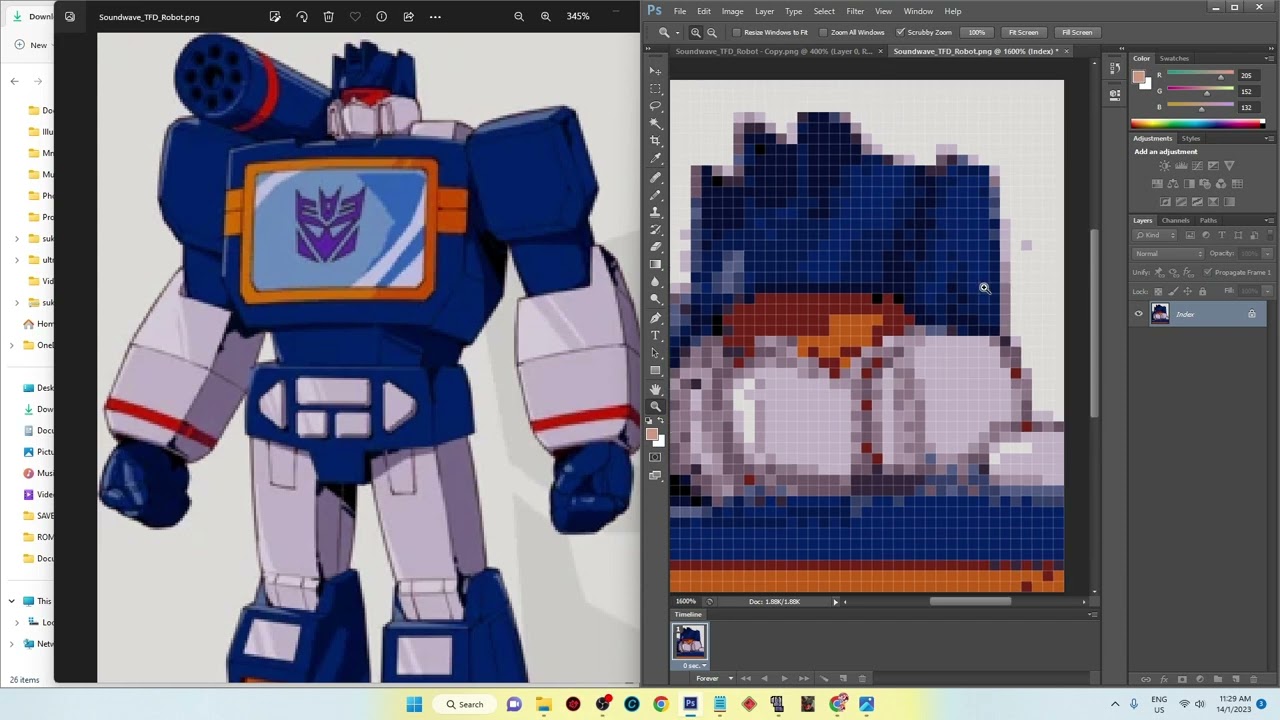Viewport: 1280px width, 720px height.
Task: Toggle lock transparent pixels in Layers
Action: [x=1158, y=291]
